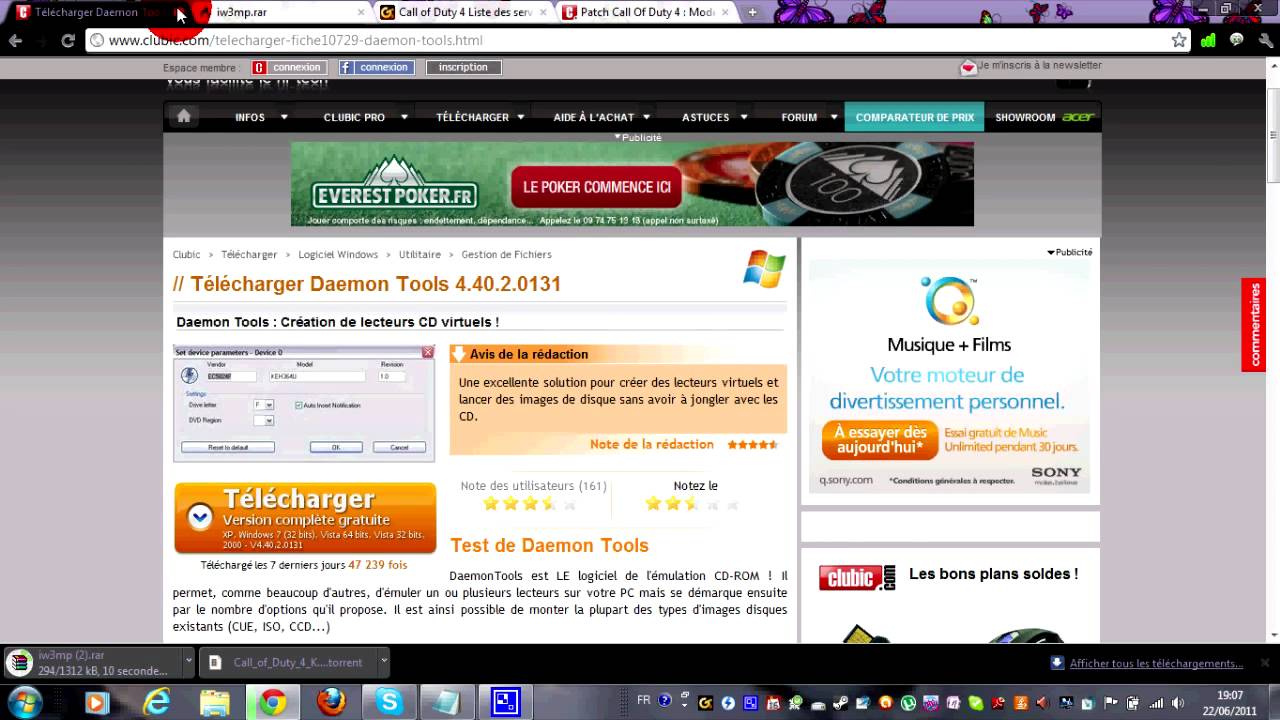Switch to Call of Duty 4 Liste des serveurs tab
Image resolution: width=1280 pixels, height=720 pixels.
click(465, 12)
